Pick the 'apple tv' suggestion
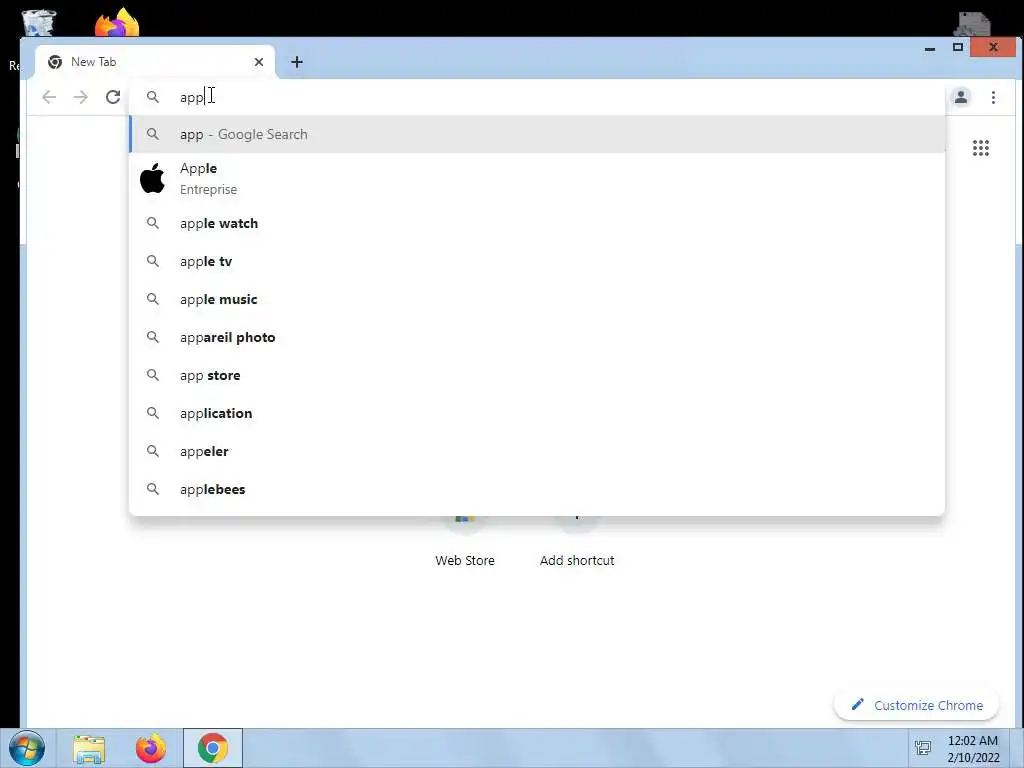Screen dimensions: 1024x768 click(537, 261)
